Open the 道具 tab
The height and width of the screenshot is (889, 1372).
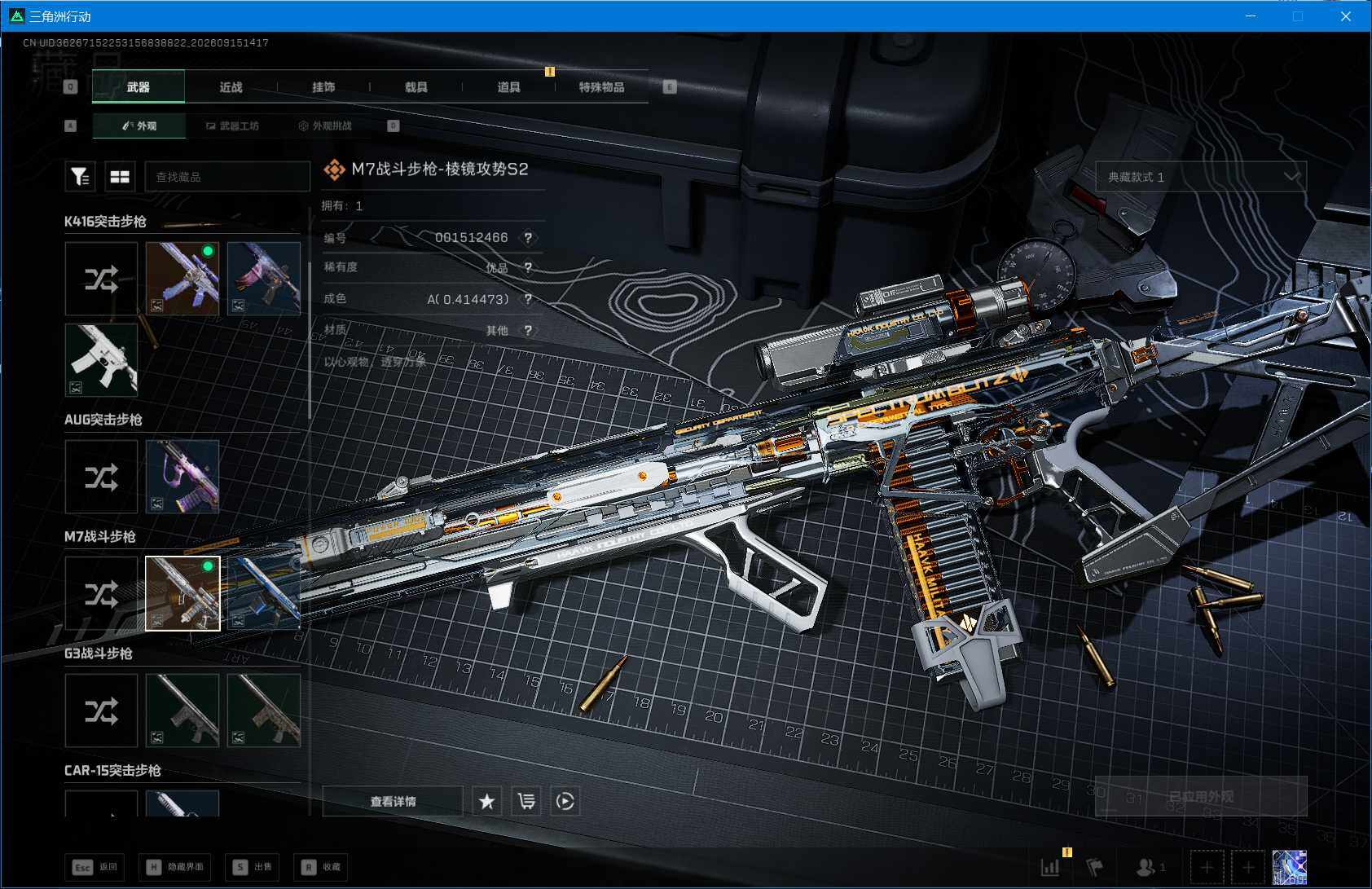[508, 87]
